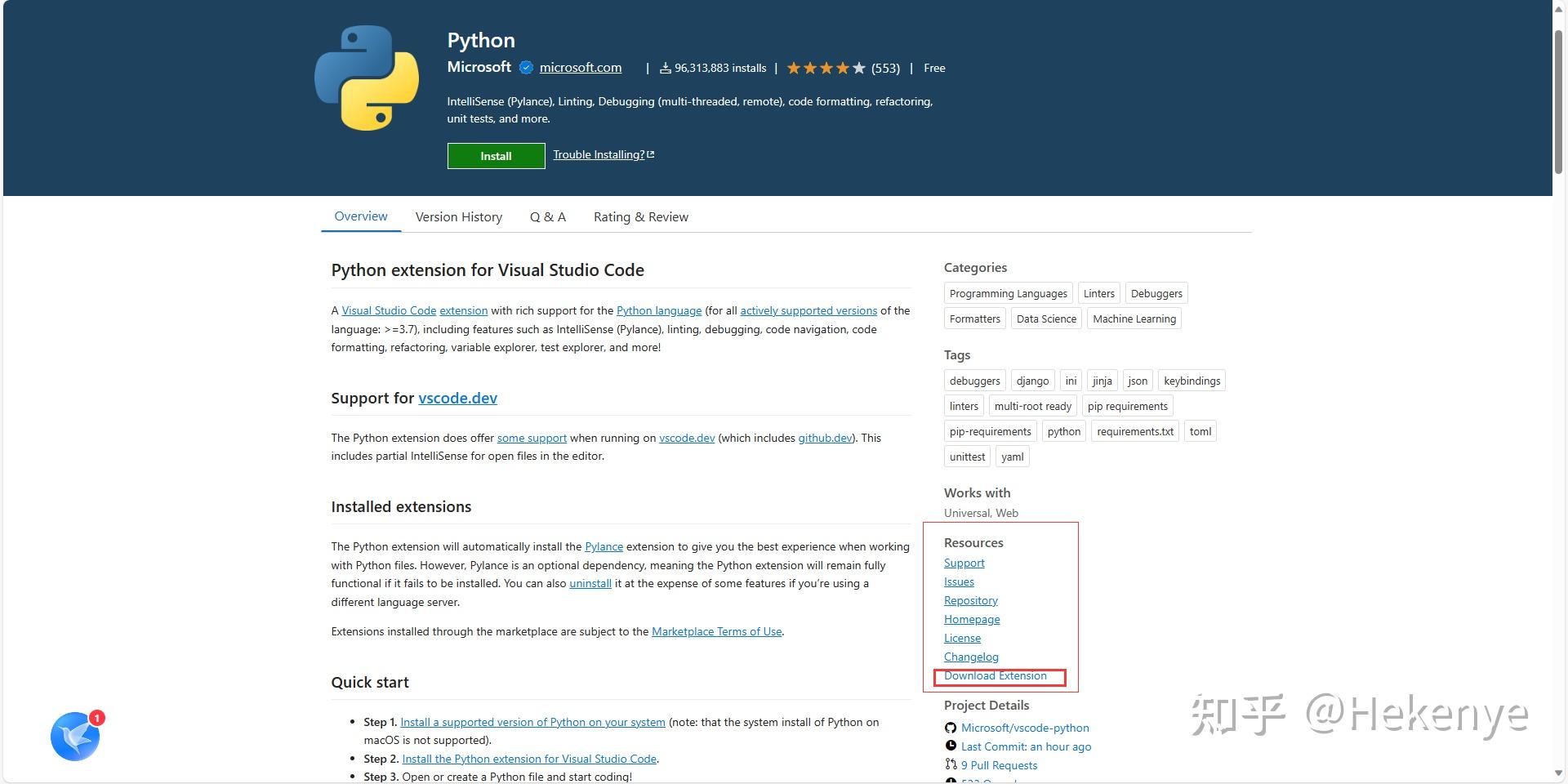Switch to the Version History tab
The width and height of the screenshot is (1568, 784).
pos(459,217)
